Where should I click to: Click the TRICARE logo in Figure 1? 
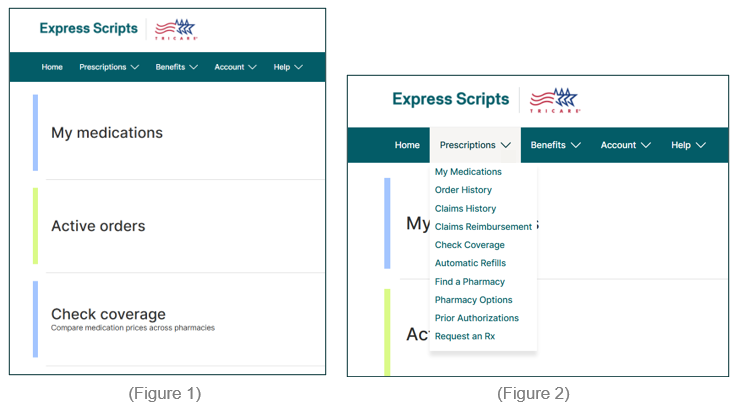(x=176, y=30)
